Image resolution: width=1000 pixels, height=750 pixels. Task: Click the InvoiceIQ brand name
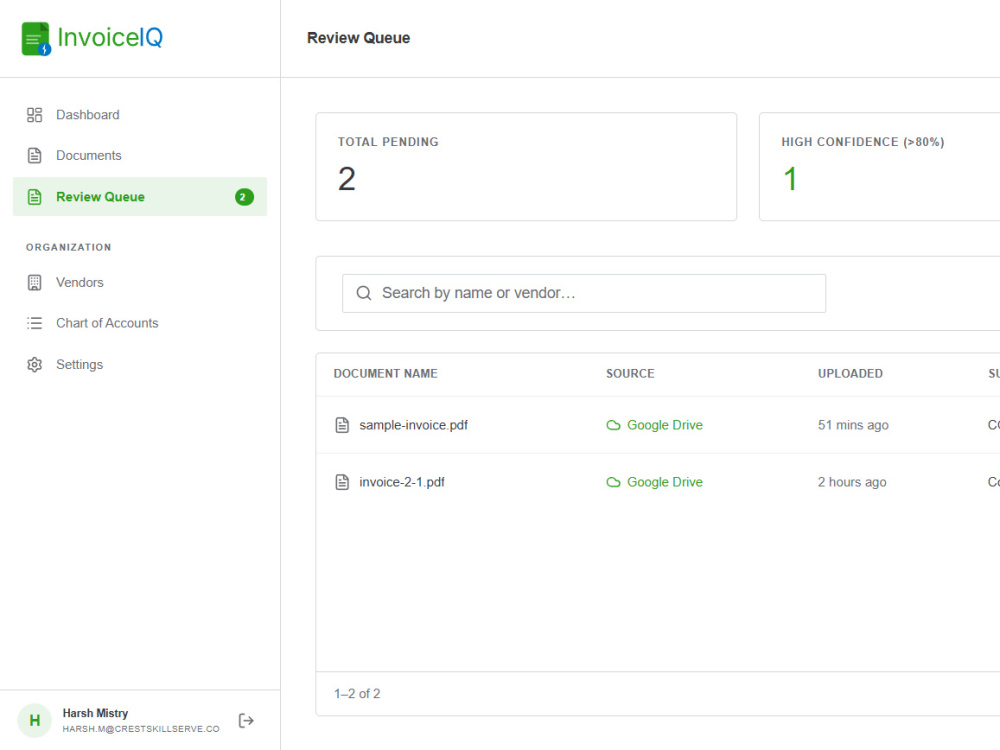(110, 38)
